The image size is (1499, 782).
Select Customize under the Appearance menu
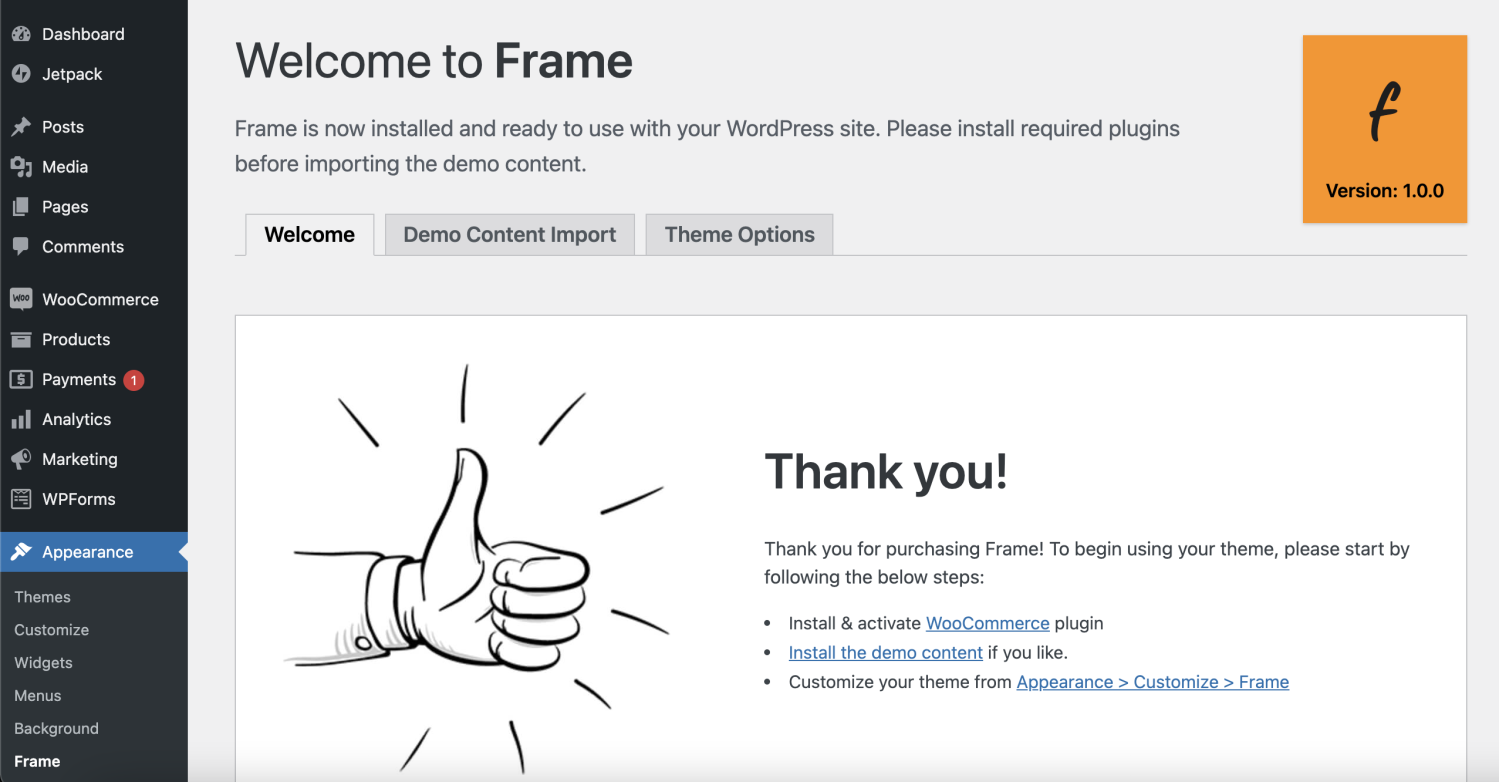(51, 629)
